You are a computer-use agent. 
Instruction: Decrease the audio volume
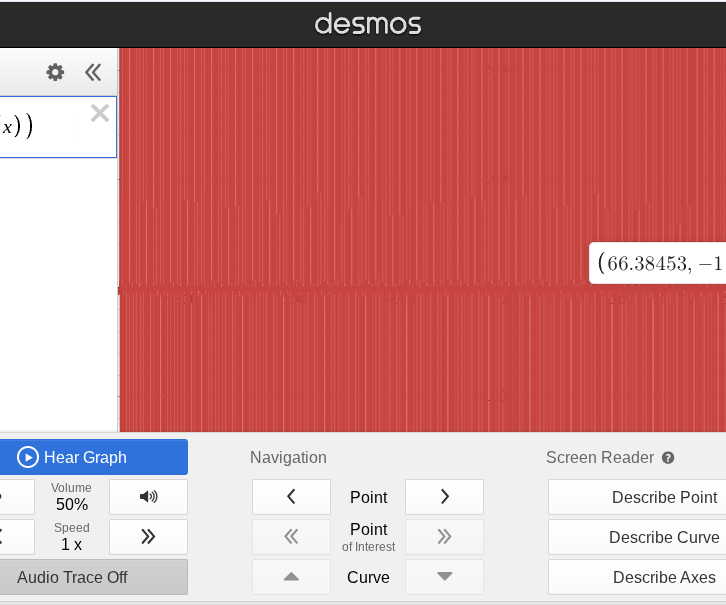click(16, 497)
